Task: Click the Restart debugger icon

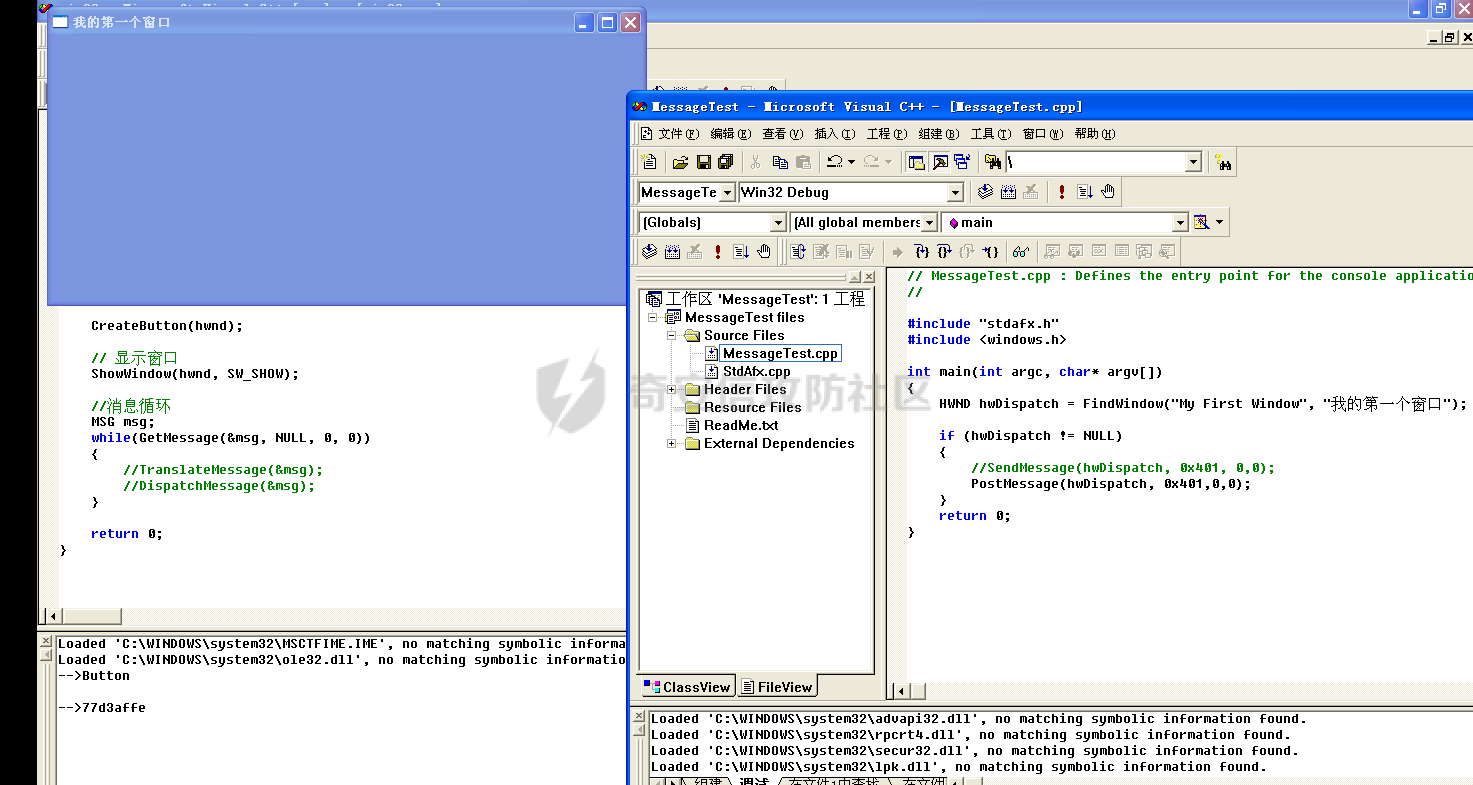Action: [x=798, y=252]
